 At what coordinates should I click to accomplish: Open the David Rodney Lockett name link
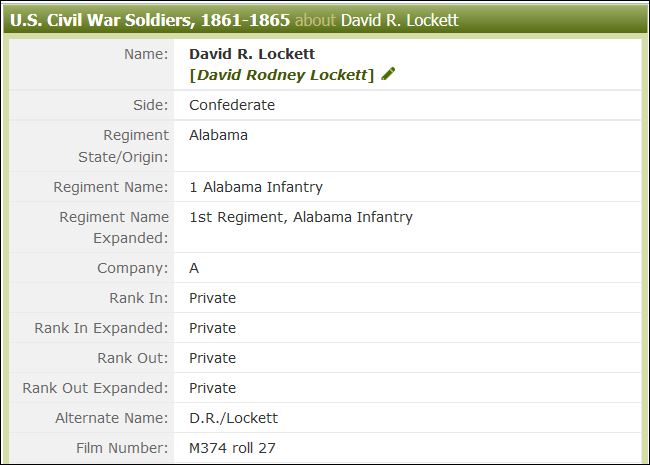(x=282, y=75)
